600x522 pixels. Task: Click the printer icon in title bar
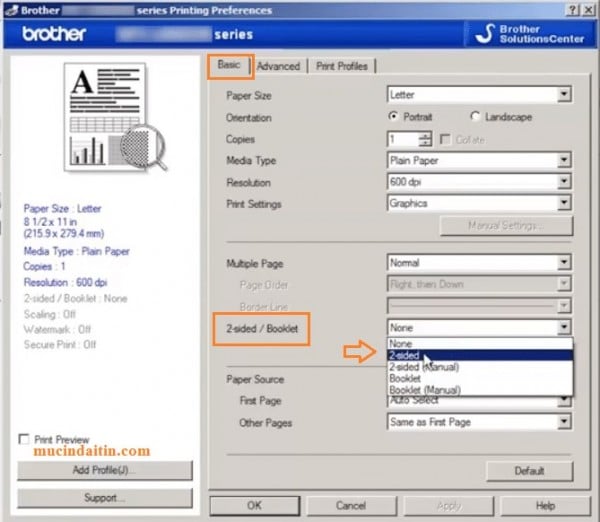tap(11, 10)
